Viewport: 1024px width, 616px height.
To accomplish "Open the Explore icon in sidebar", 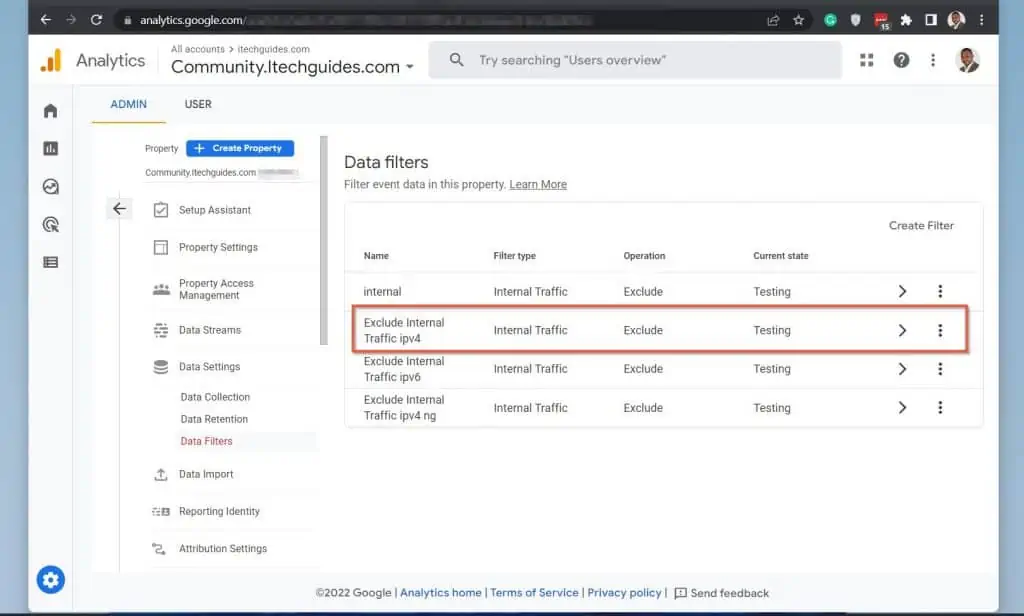I will point(51,187).
